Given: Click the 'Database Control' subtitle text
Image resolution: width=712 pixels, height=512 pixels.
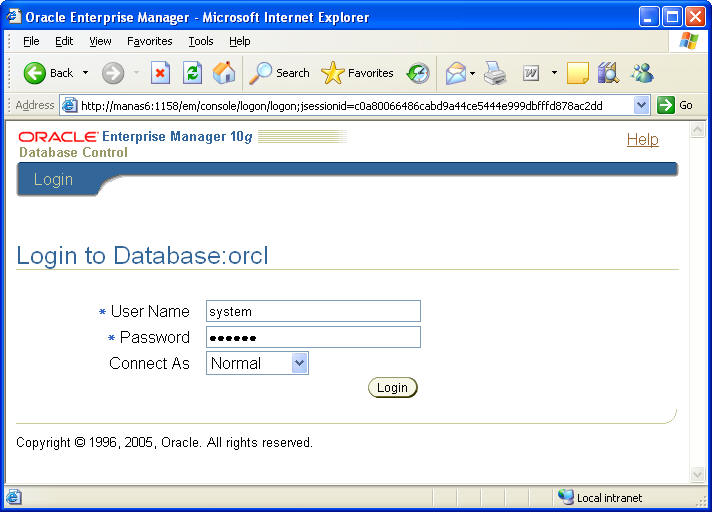Looking at the screenshot, I should click(x=73, y=152).
